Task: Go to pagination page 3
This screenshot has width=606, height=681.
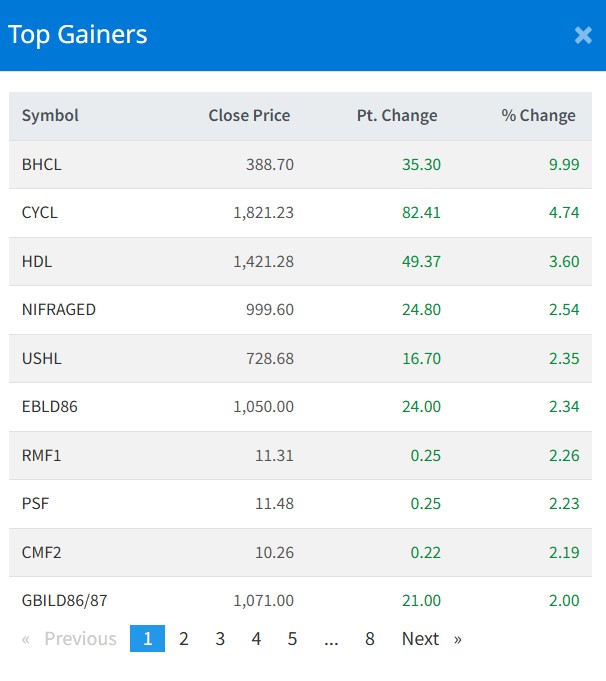Action: point(220,638)
